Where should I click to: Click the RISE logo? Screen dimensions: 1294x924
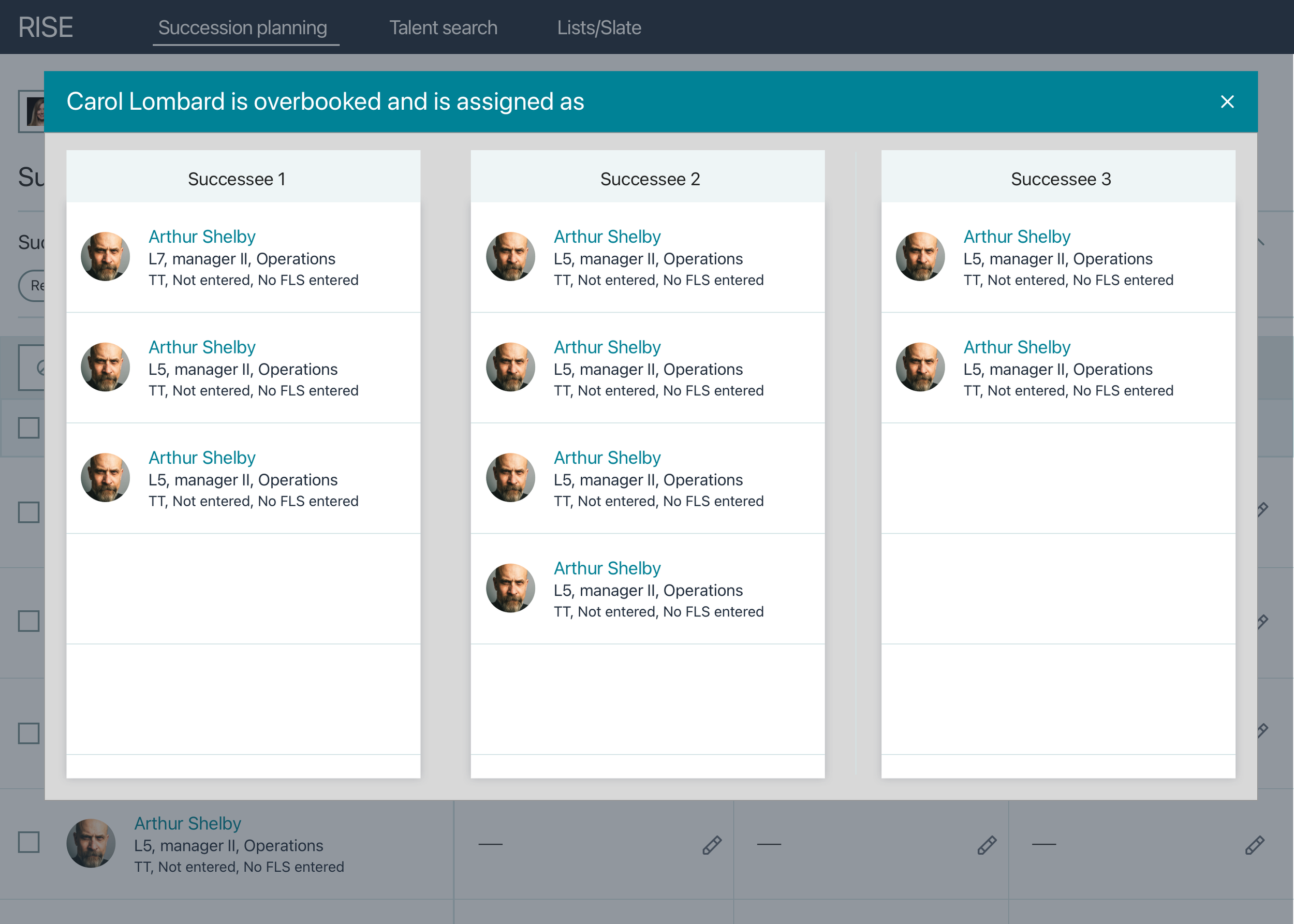click(x=46, y=27)
